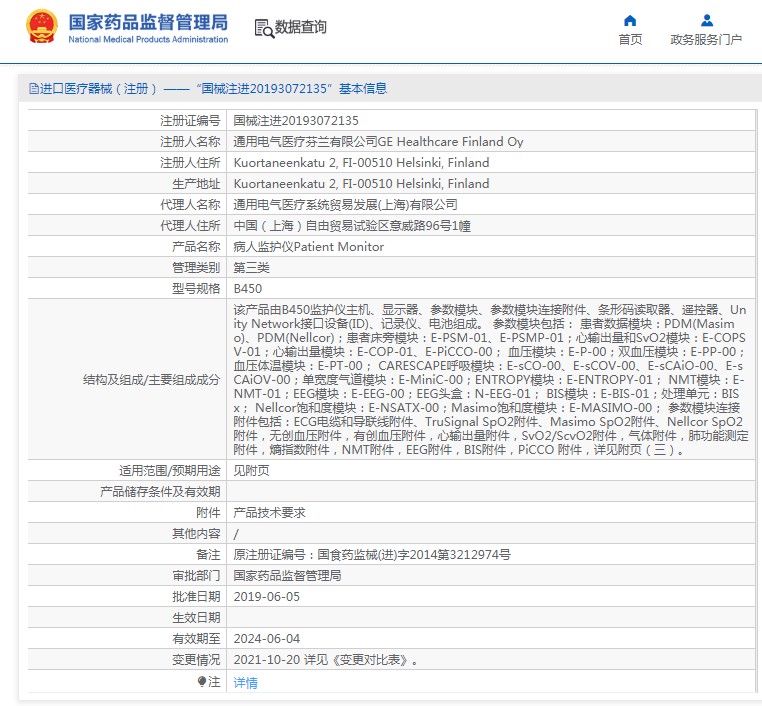Viewport: 762px width, 706px height.
Task: Select the 代理人住所 address value
Action: coord(352,226)
